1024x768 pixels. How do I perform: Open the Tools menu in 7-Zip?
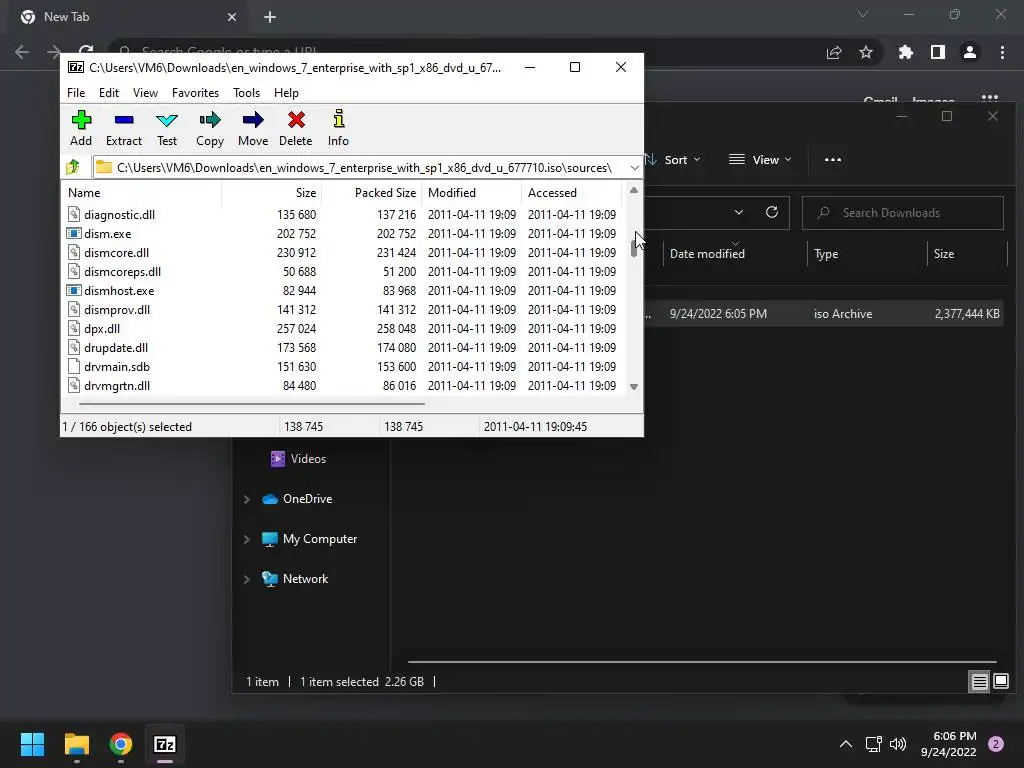246,93
